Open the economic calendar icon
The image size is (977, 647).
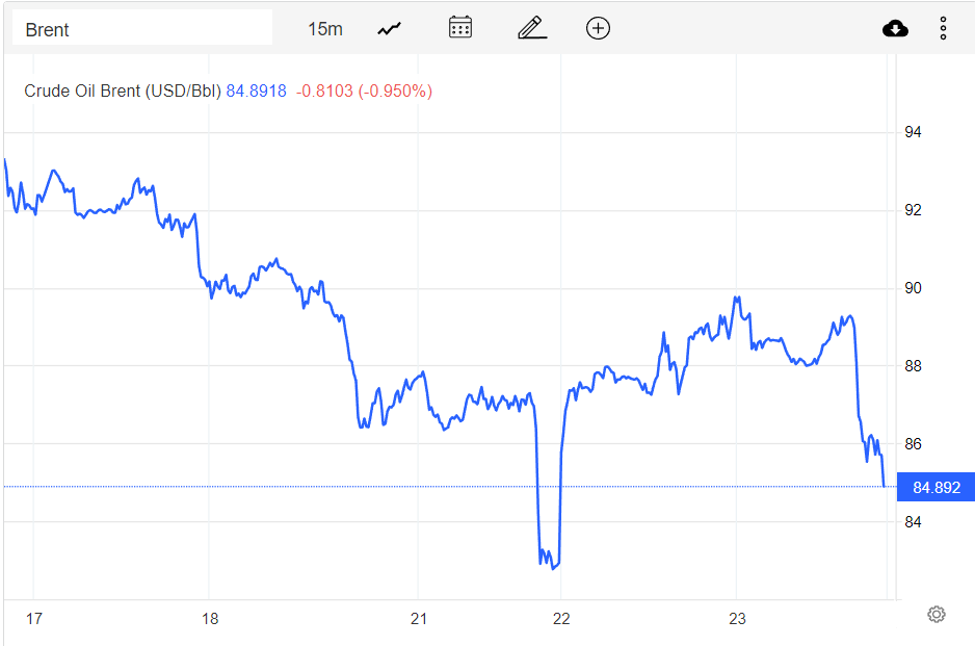pyautogui.click(x=459, y=28)
